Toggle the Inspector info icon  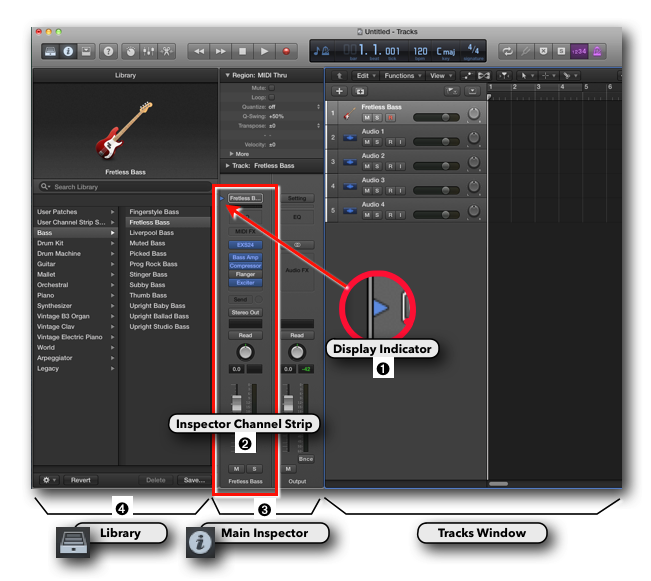tap(69, 50)
